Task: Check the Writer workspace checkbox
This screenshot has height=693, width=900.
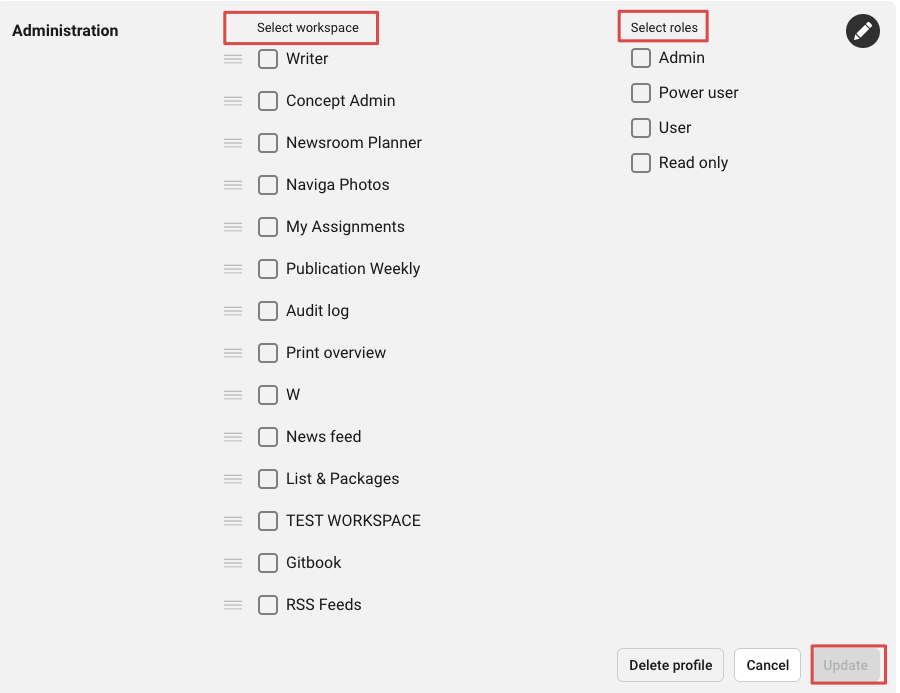Action: [268, 59]
